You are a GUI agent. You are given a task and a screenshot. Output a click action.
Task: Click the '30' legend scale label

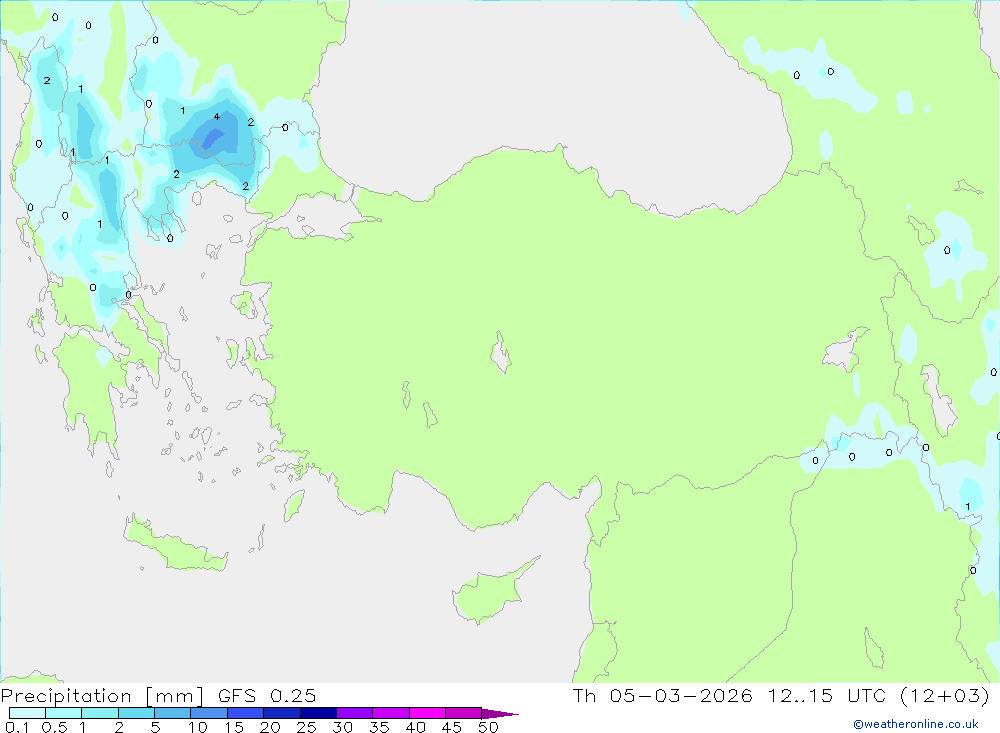(343, 727)
